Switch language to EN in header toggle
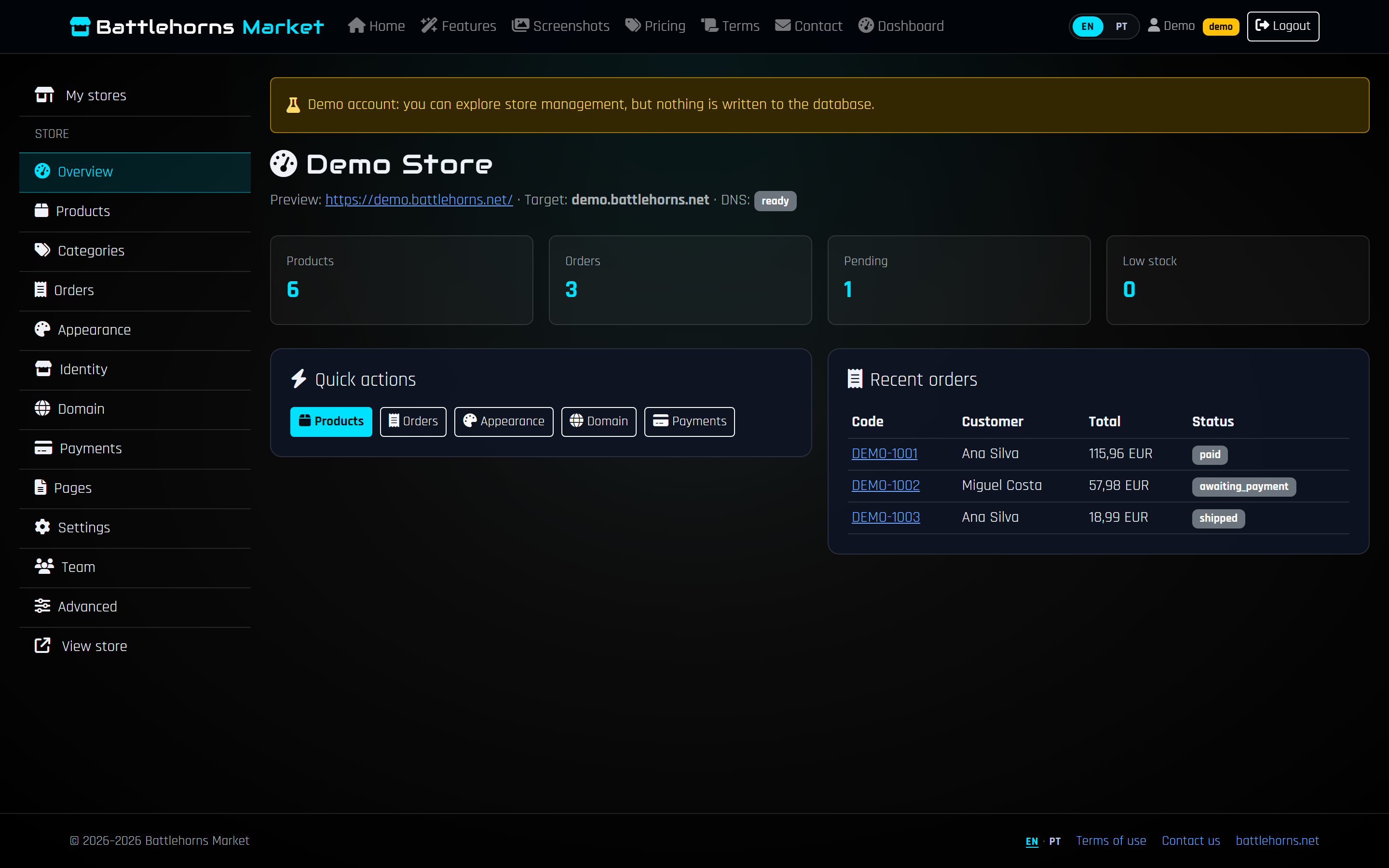The height and width of the screenshot is (868, 1389). pos(1087,27)
